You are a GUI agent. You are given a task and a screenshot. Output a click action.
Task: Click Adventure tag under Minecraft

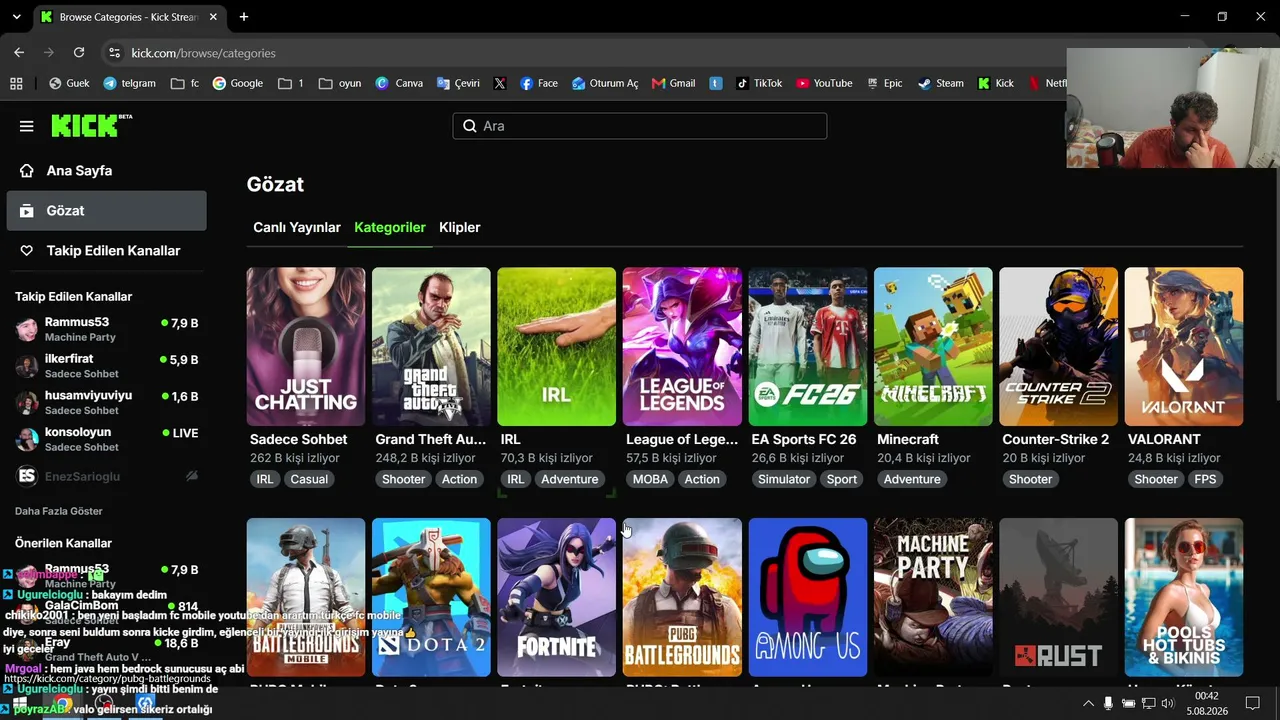tap(912, 479)
